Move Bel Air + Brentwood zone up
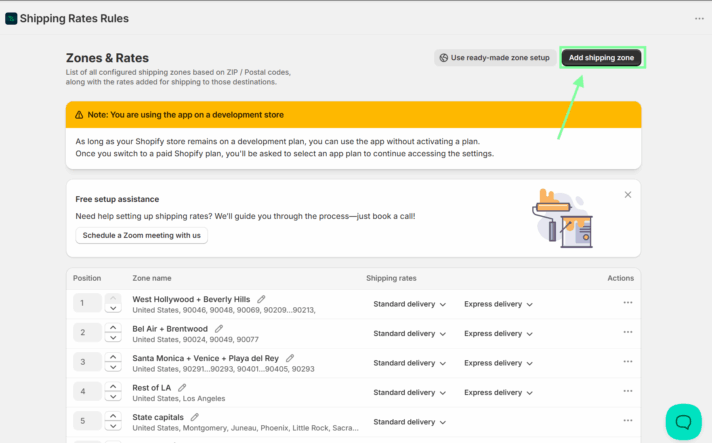This screenshot has width=712, height=443. pos(113,327)
